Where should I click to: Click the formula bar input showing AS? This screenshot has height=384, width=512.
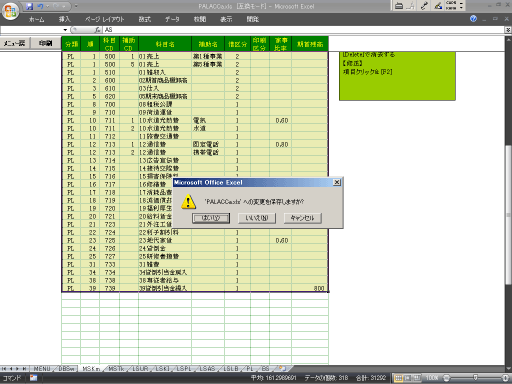tap(303, 30)
